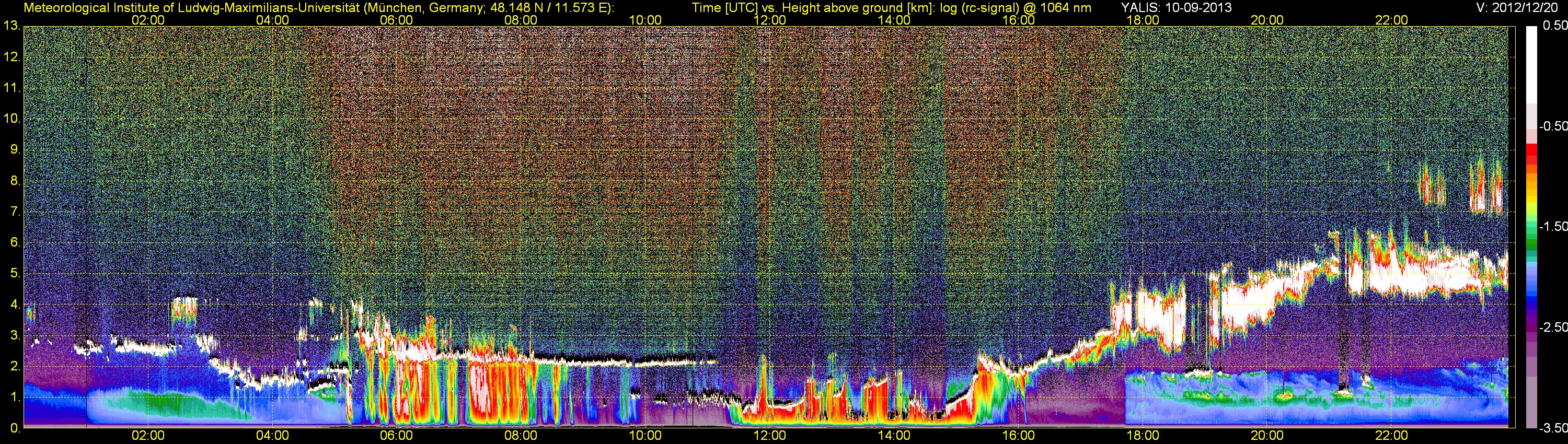Screen dimensions: 1568x444
Task: Click the height axis label '9.'
Action: (x=15, y=150)
